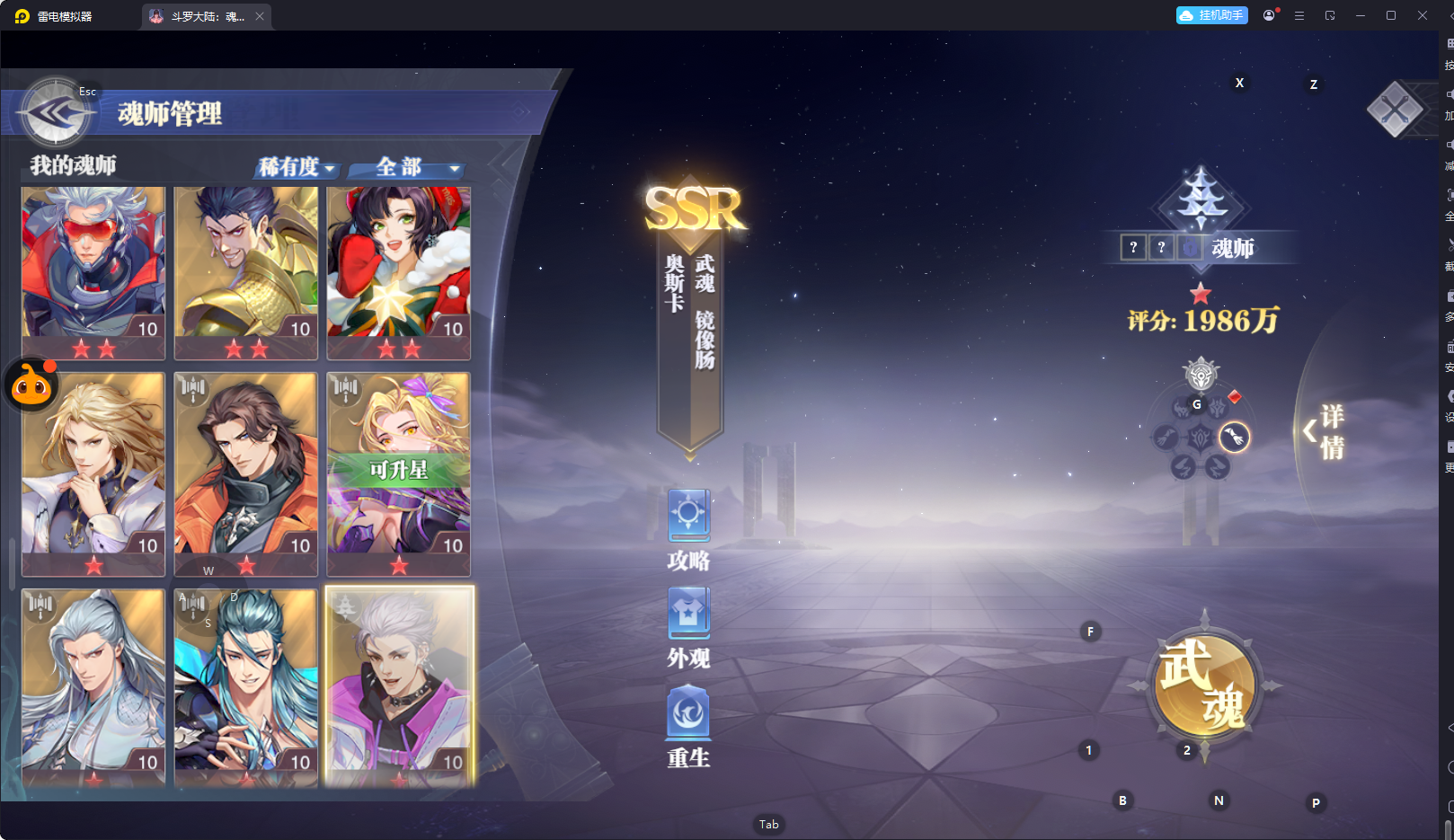Viewport: 1454px width, 840px height.
Task: Click the emulator window-mode resize icon
Action: [1330, 15]
